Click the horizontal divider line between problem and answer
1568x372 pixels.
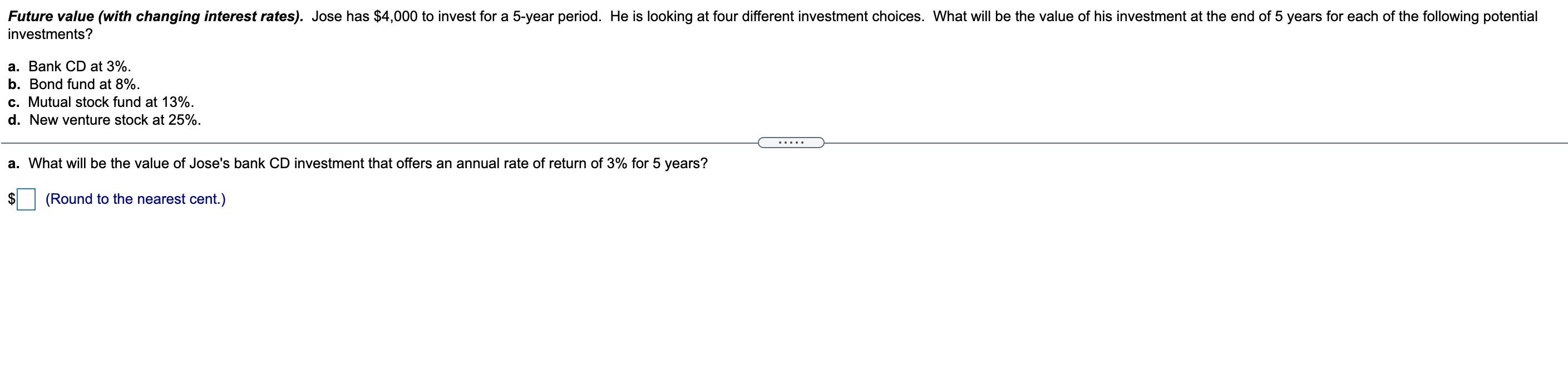coord(426,143)
